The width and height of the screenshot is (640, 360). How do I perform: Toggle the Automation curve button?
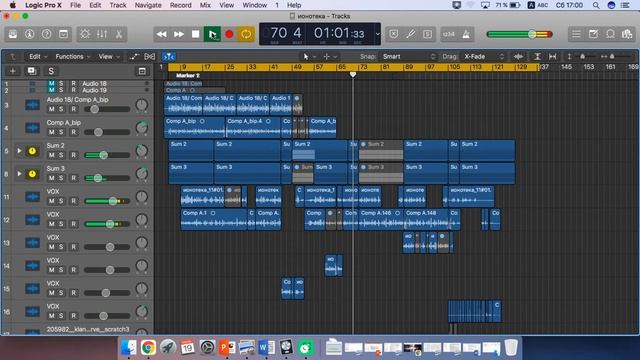[134, 57]
